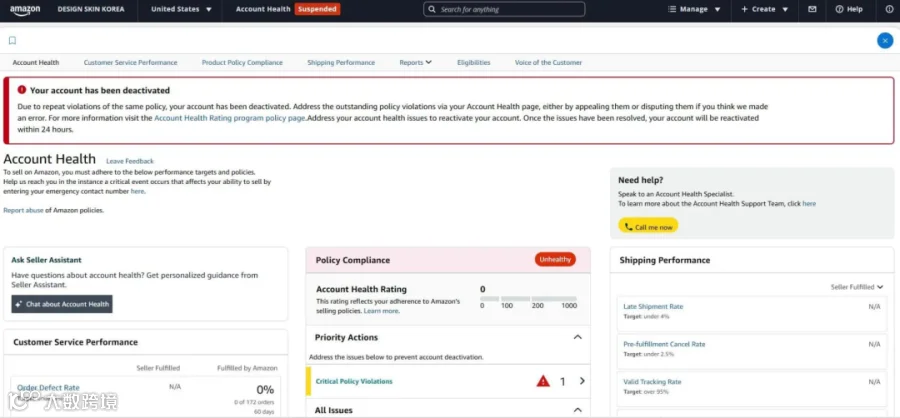Close the panel with blue X button
The width and height of the screenshot is (900, 418).
(885, 41)
